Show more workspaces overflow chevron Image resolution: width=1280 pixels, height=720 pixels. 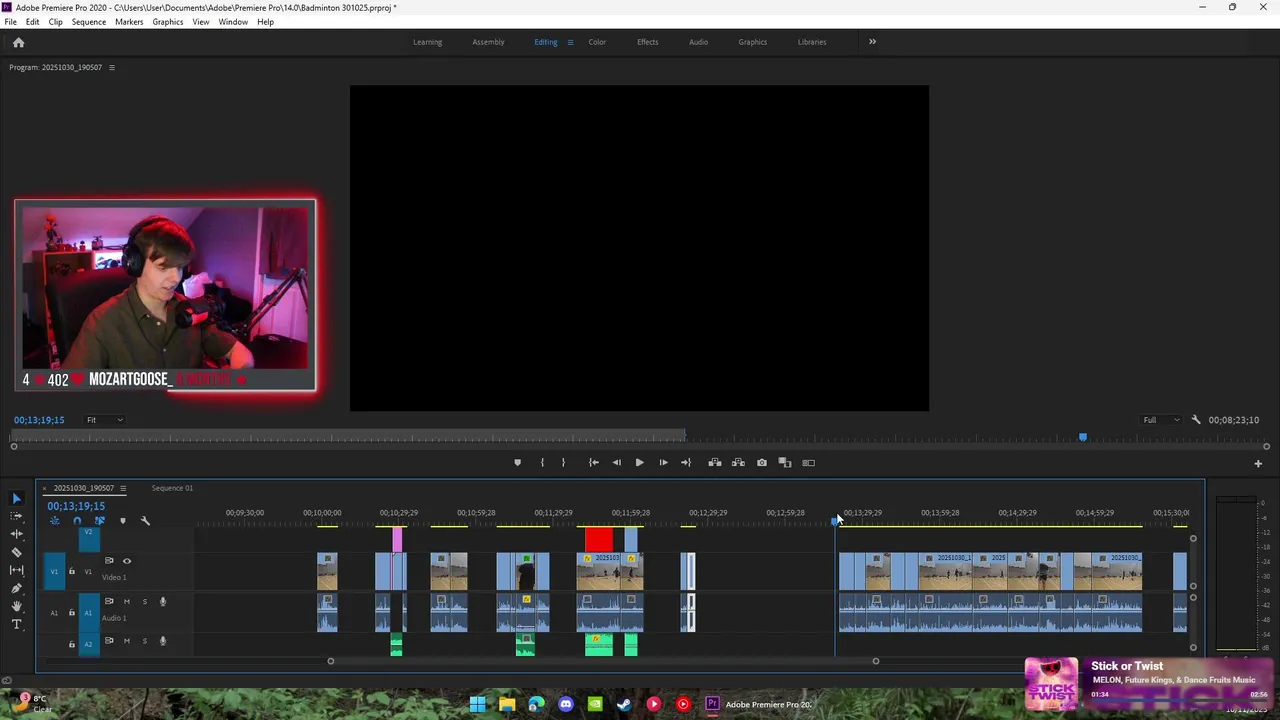pos(872,42)
